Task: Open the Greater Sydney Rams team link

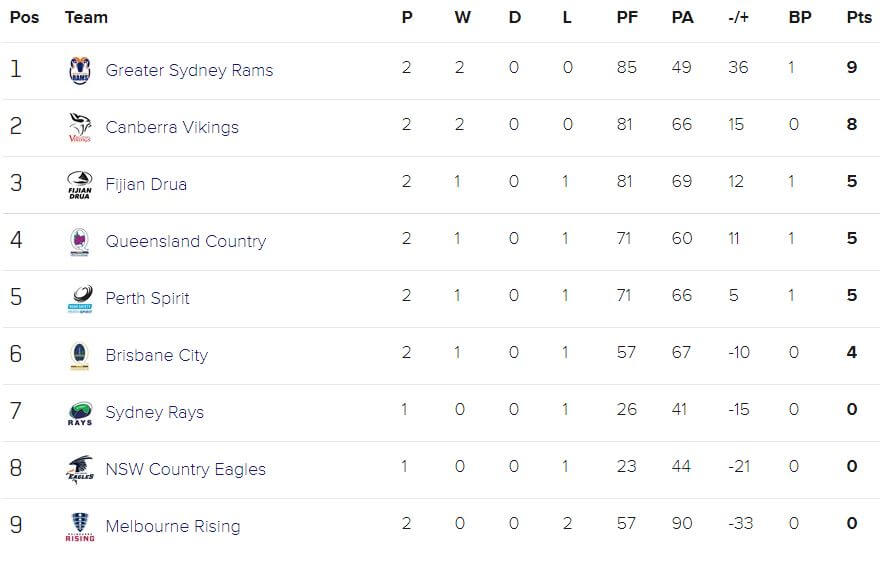Action: (189, 70)
